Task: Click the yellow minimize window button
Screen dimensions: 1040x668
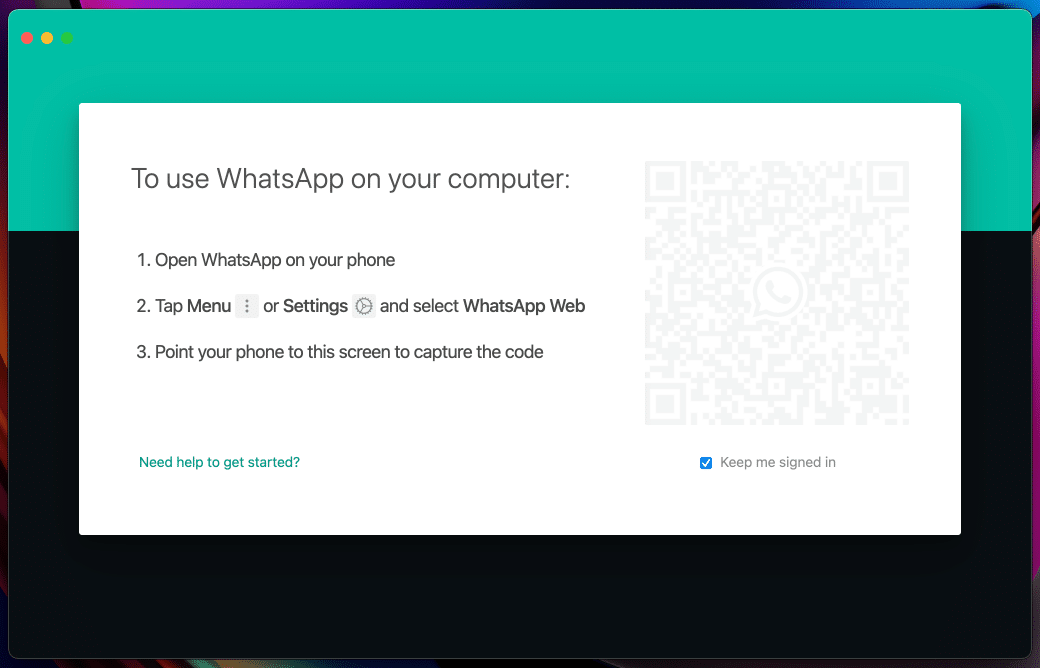Action: pyautogui.click(x=47, y=38)
